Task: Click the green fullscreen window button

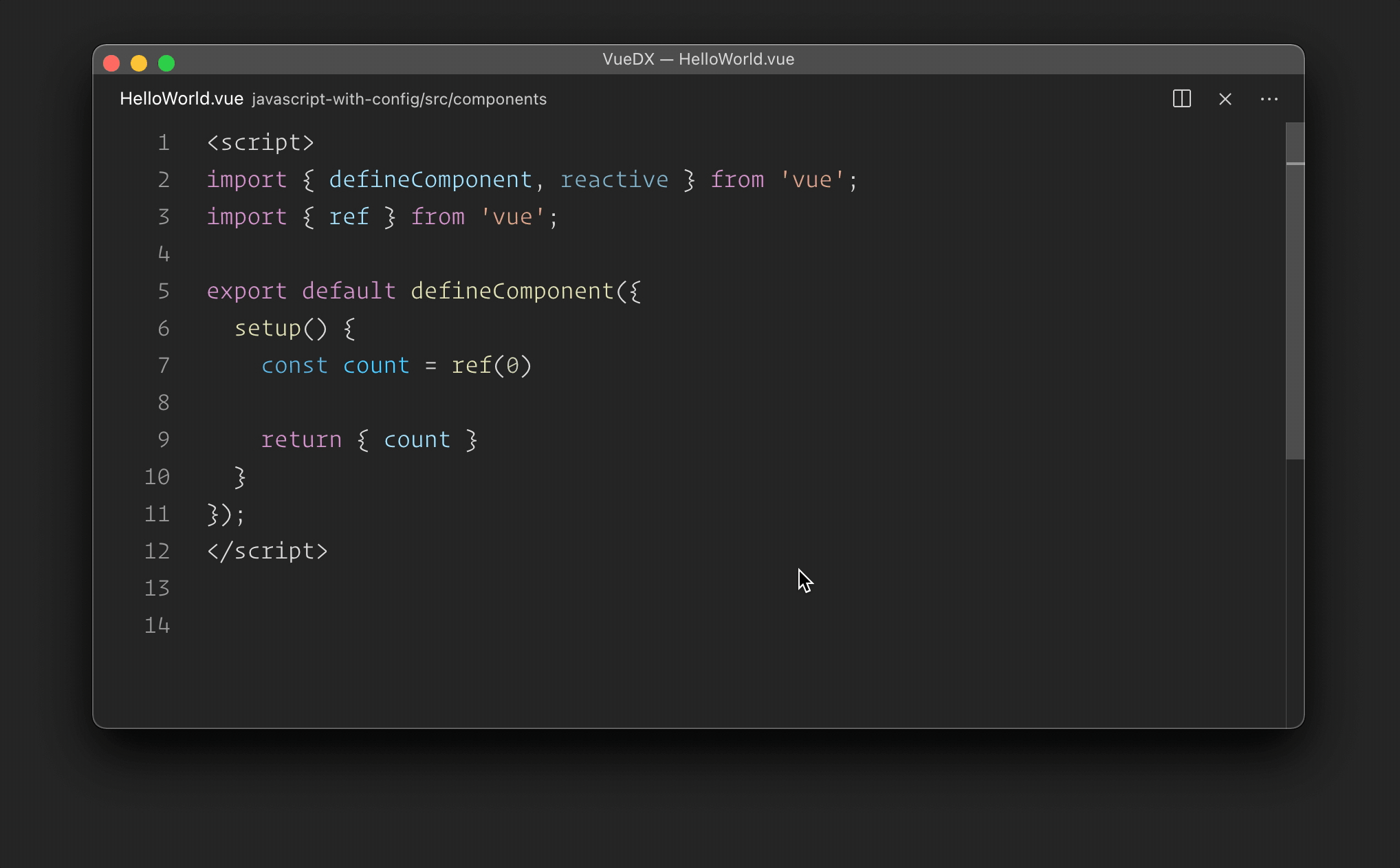Action: pos(166,63)
